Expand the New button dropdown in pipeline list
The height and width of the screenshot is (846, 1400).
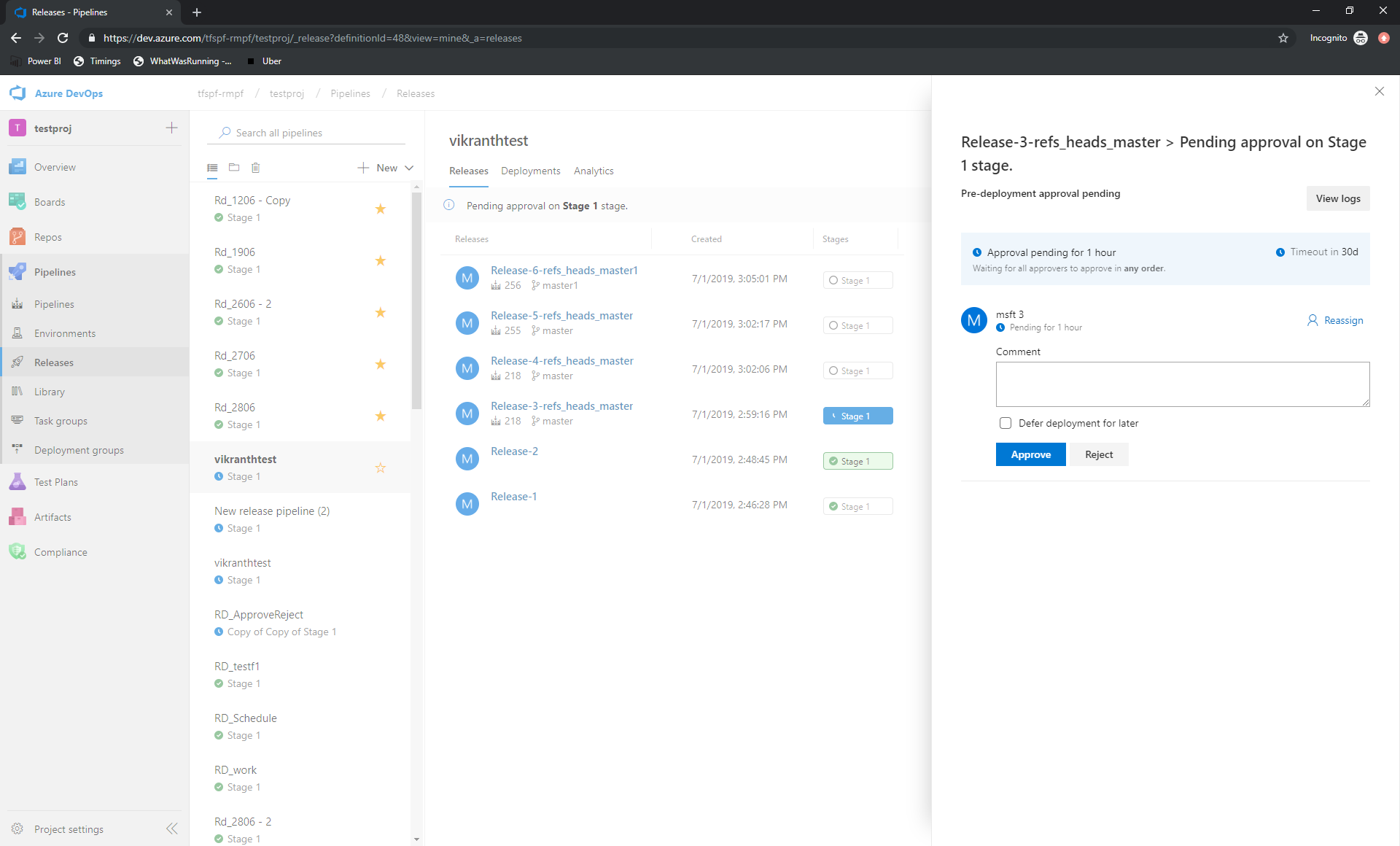tap(408, 167)
